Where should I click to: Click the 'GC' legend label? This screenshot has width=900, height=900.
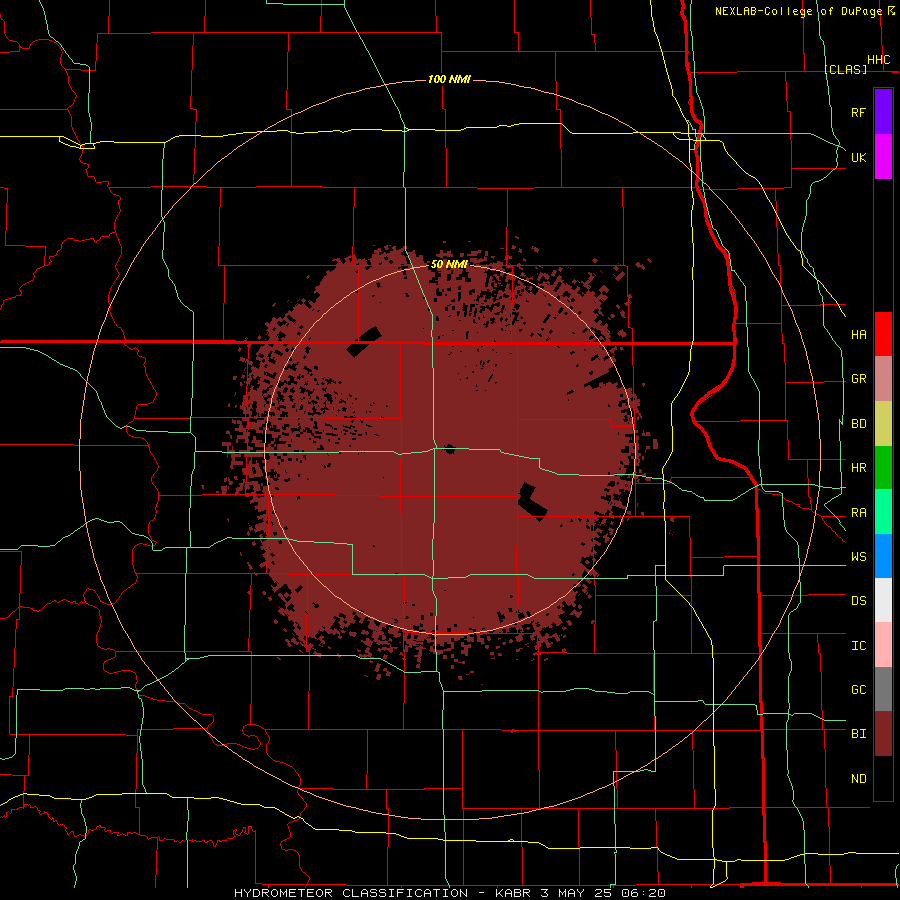[x=858, y=690]
